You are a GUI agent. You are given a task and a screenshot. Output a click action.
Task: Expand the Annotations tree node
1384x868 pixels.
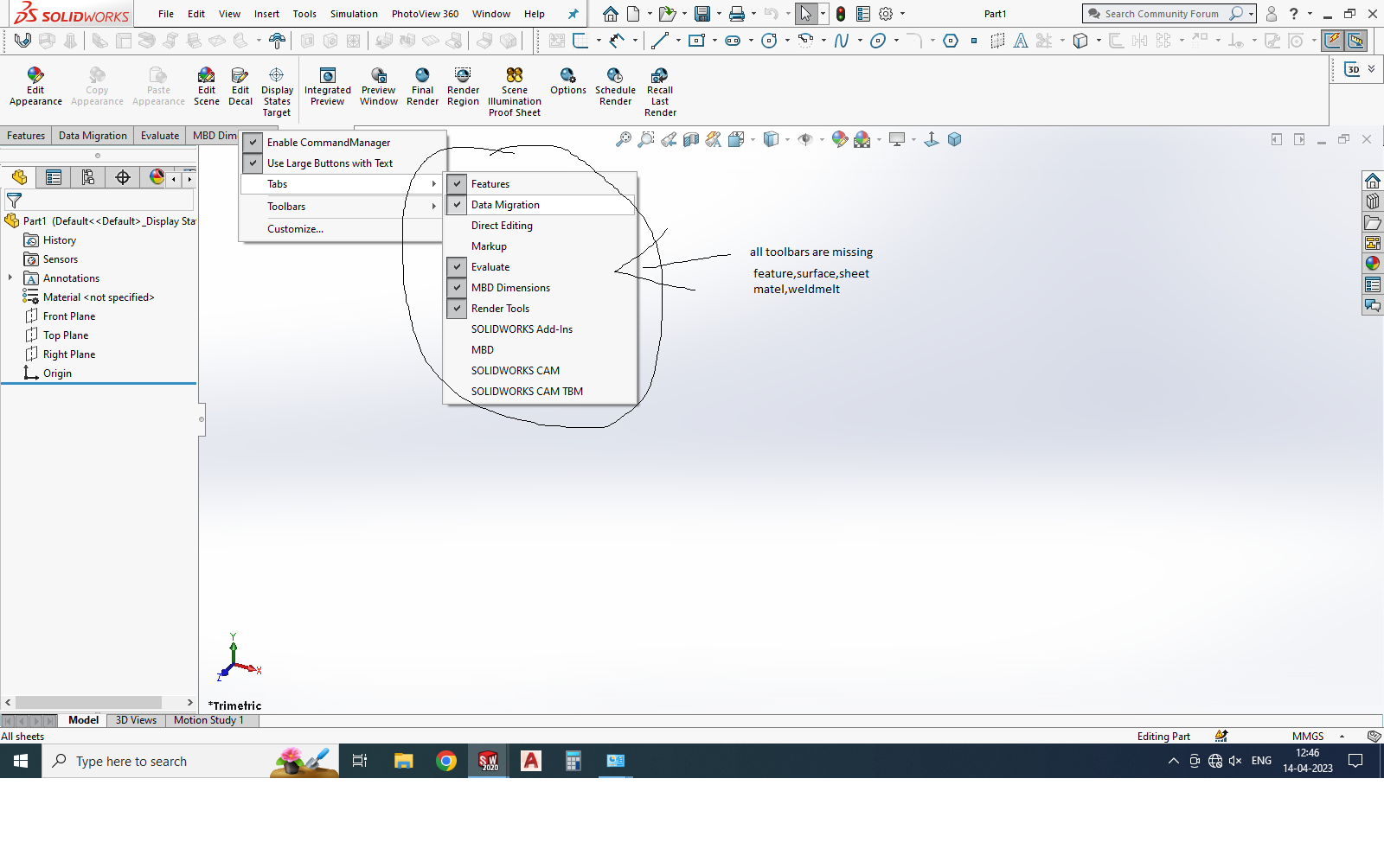pos(10,278)
